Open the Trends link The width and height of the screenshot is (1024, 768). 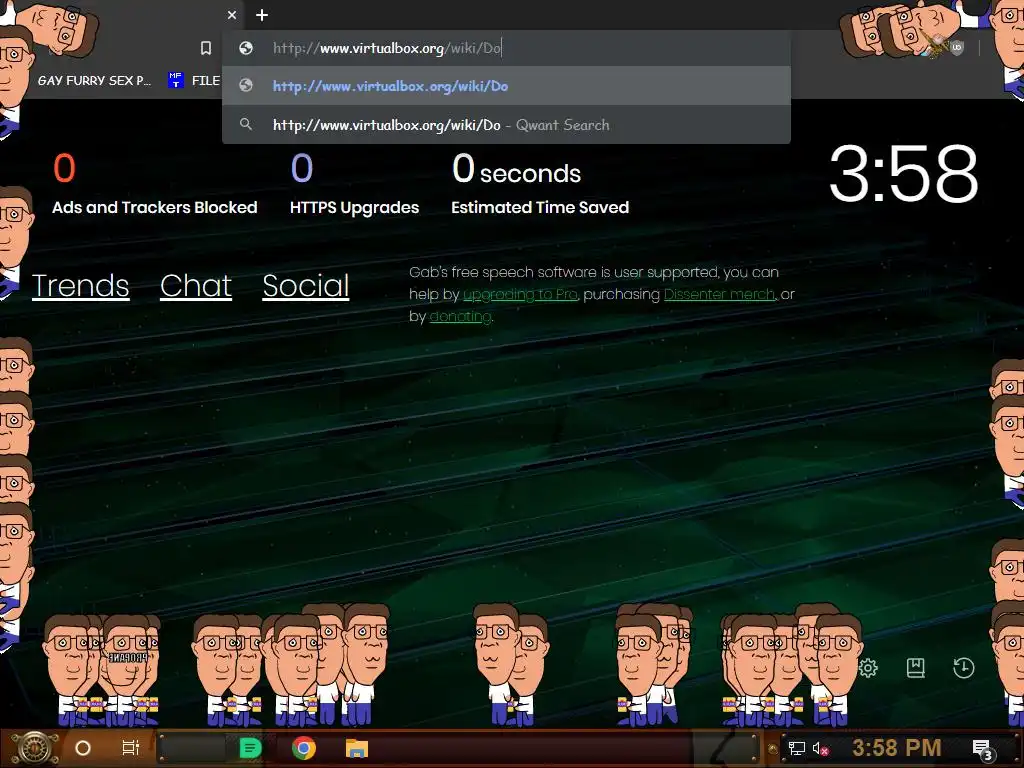click(80, 285)
